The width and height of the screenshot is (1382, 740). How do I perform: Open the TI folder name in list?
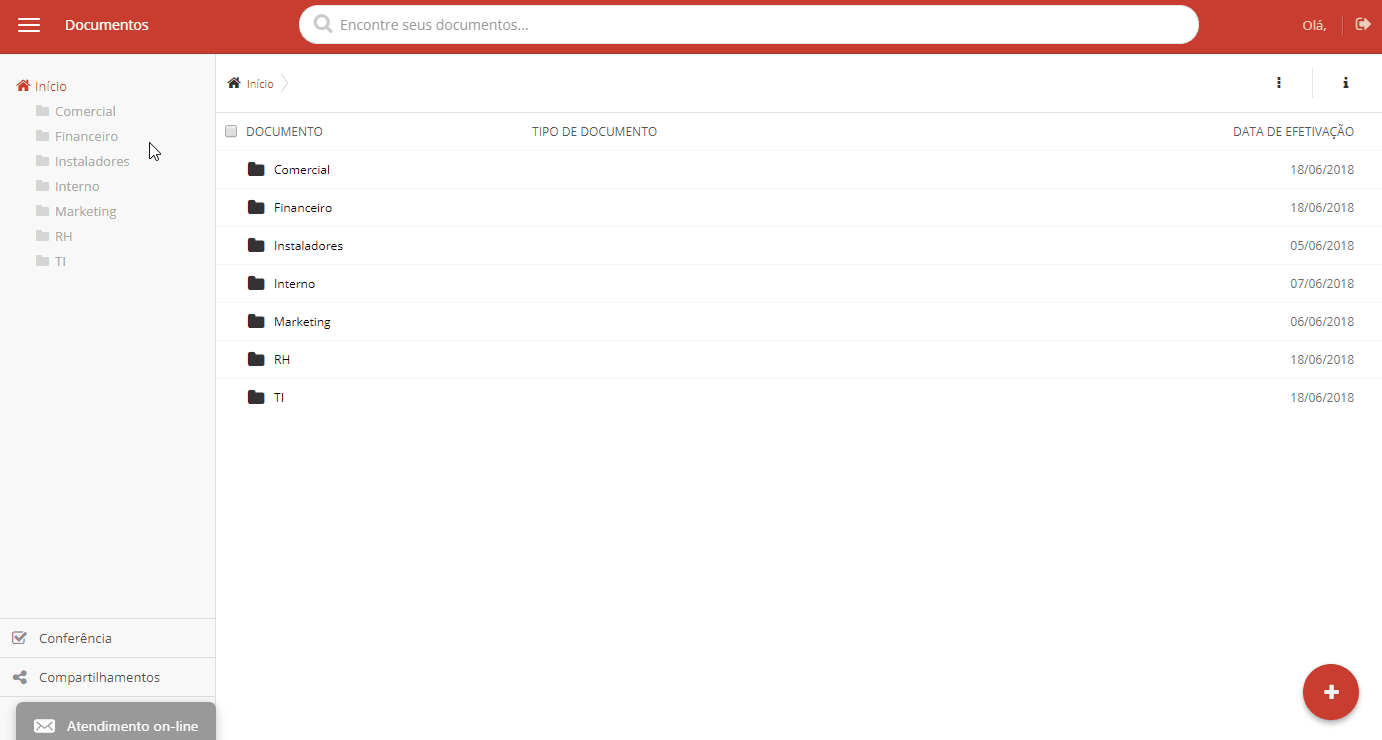(x=279, y=397)
